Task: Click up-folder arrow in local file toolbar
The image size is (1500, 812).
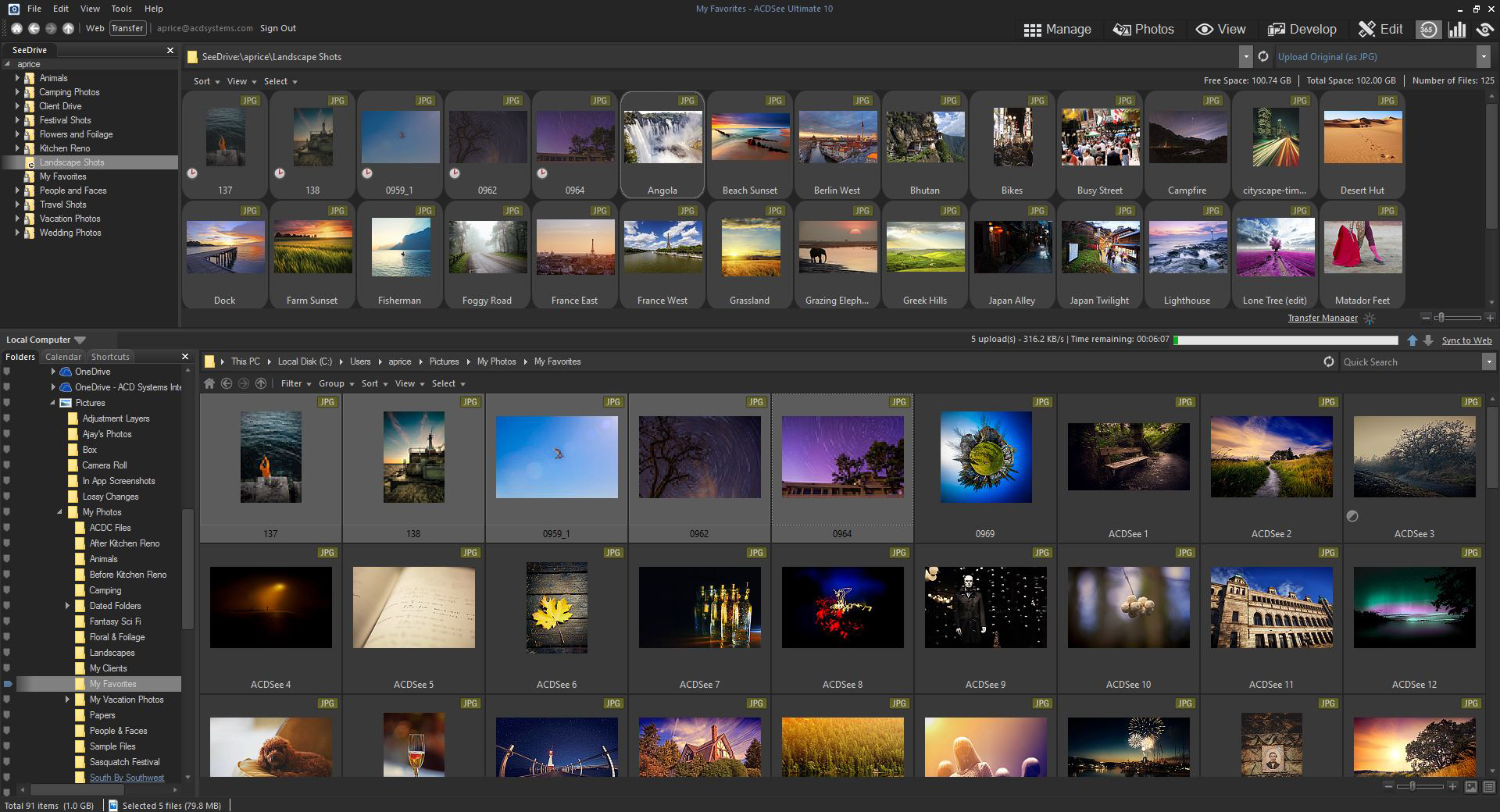Action: point(261,383)
